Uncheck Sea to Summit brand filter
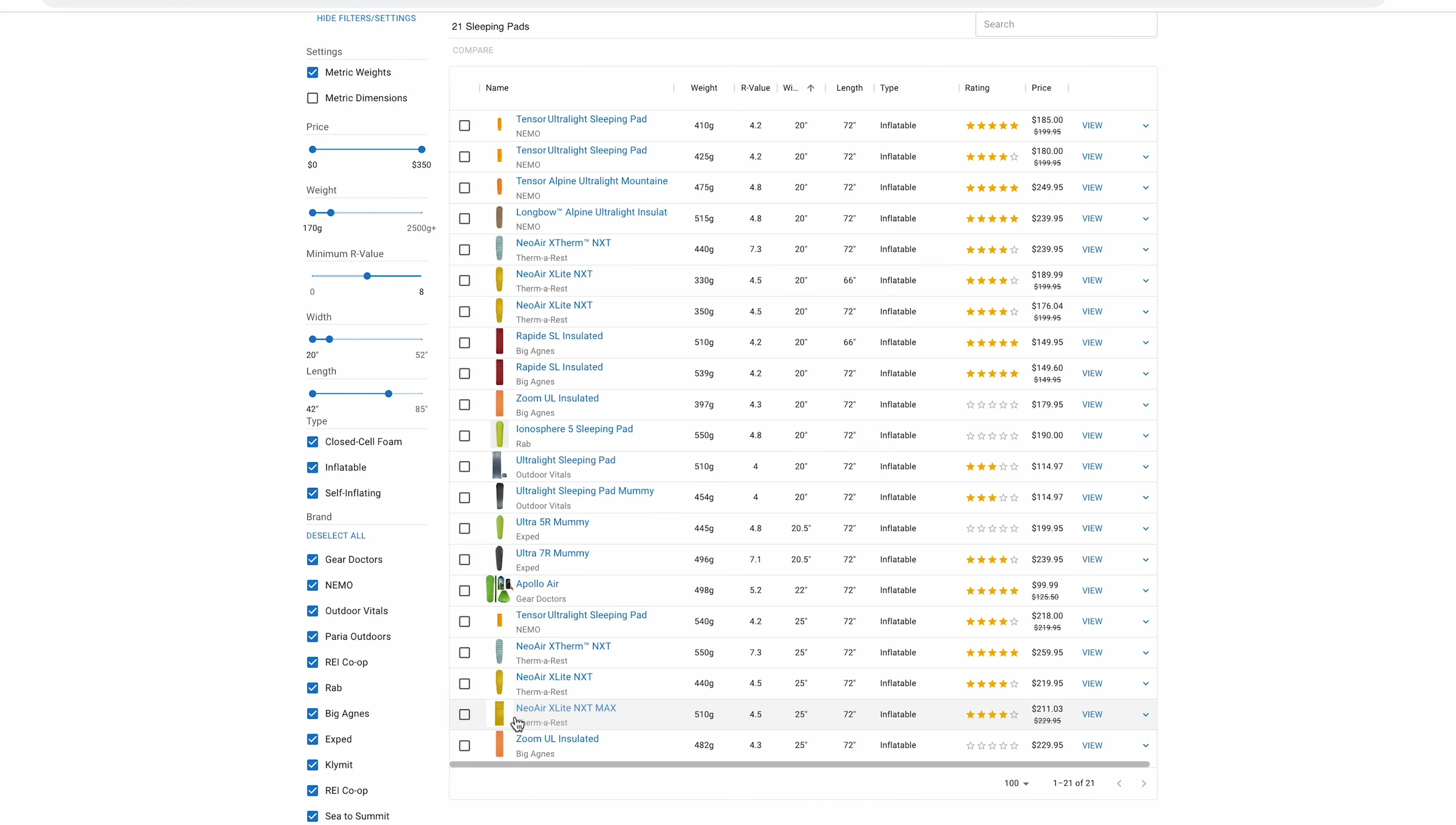Viewport: 1456px width, 825px height. click(312, 816)
